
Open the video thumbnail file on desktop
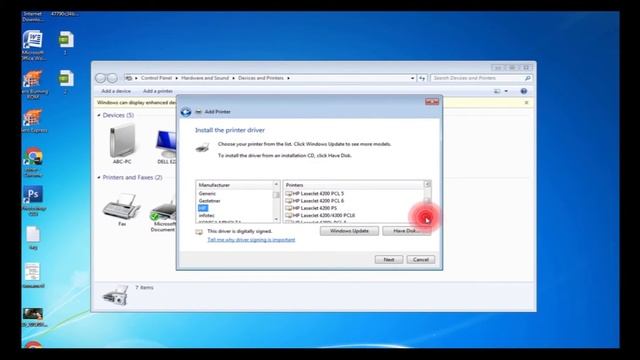(33, 317)
